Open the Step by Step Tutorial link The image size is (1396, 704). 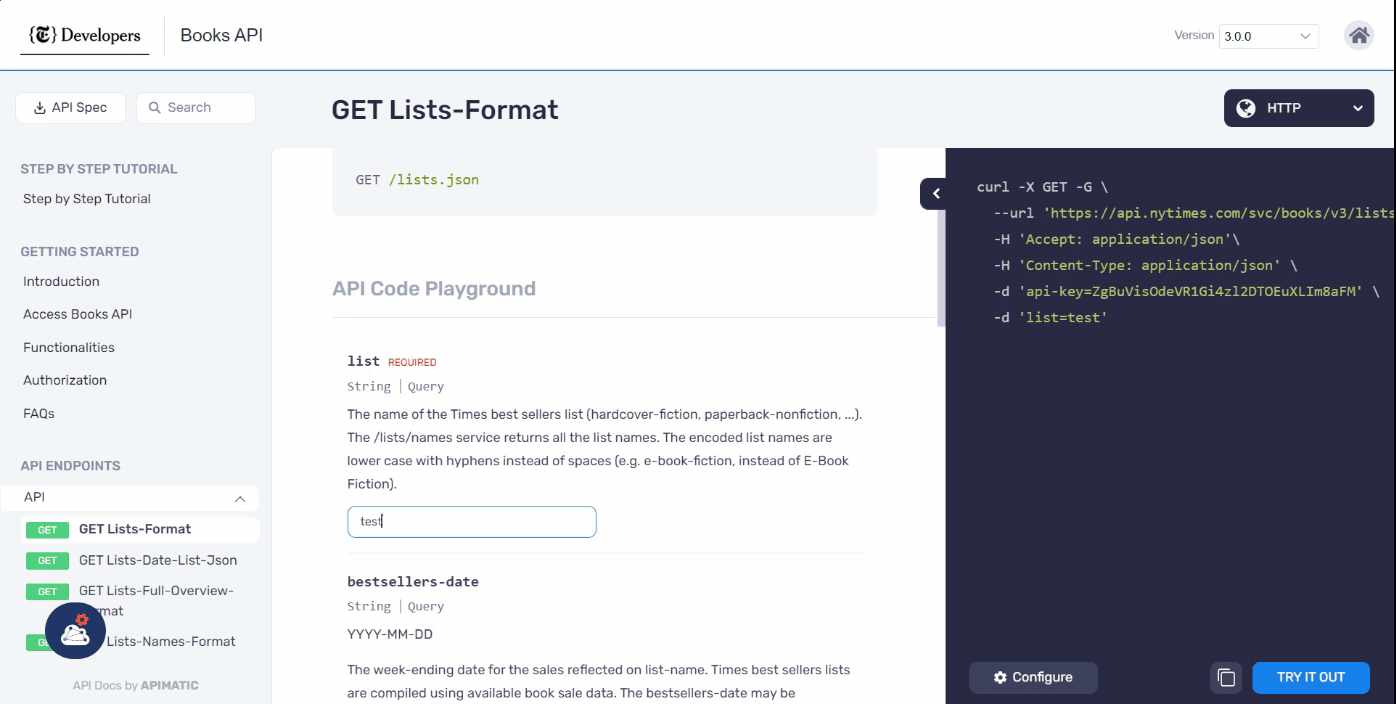point(86,198)
